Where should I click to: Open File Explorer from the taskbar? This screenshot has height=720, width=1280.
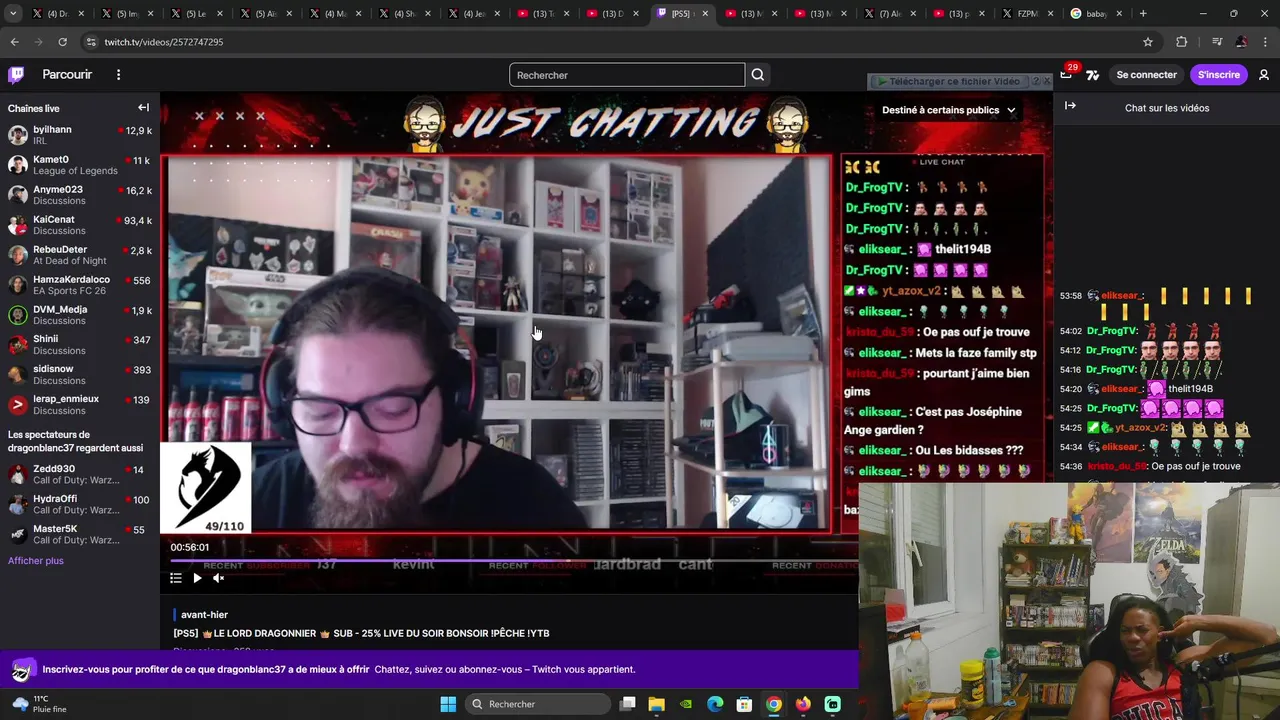(656, 704)
